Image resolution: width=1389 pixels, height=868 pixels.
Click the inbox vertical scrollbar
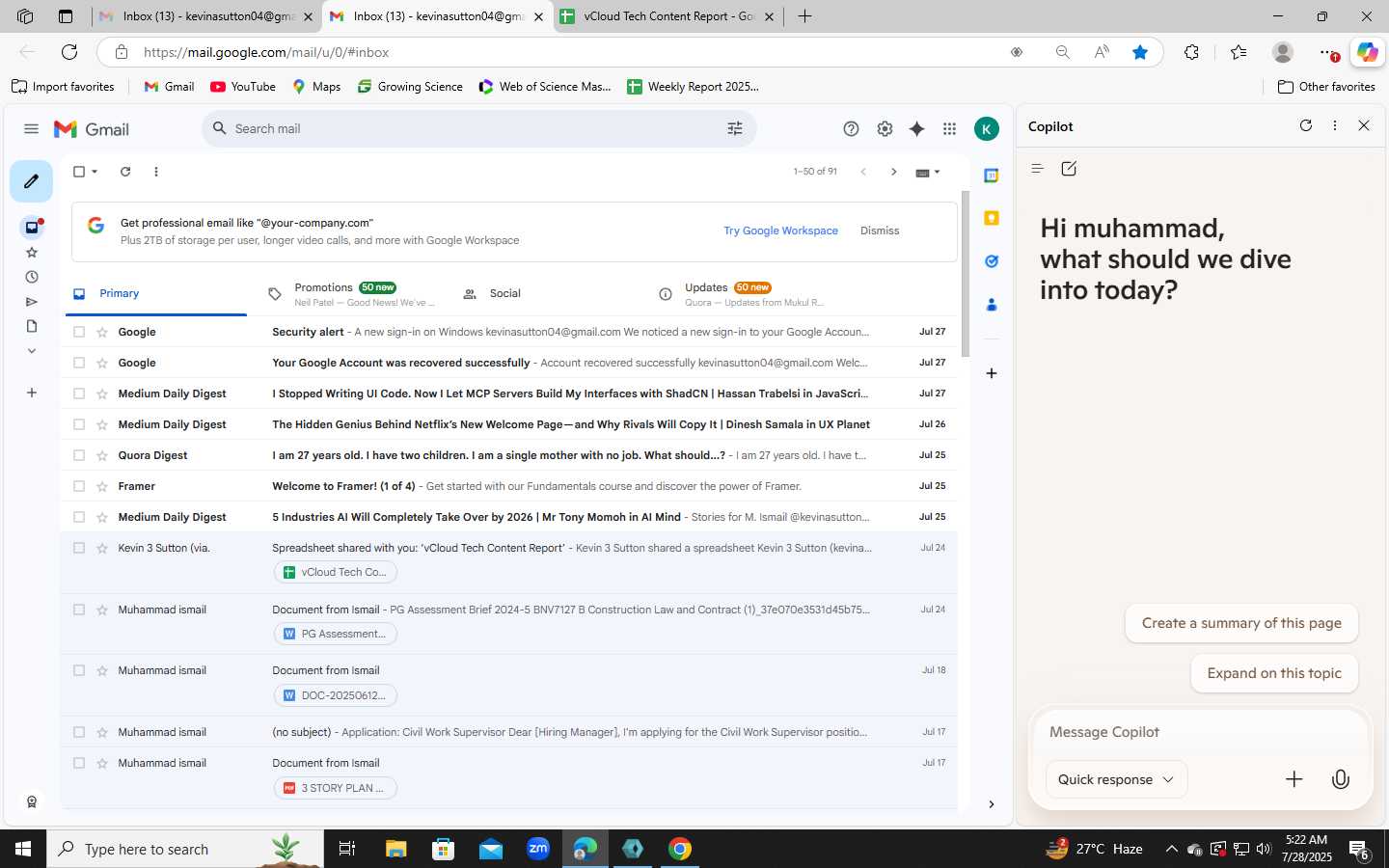[x=966, y=275]
